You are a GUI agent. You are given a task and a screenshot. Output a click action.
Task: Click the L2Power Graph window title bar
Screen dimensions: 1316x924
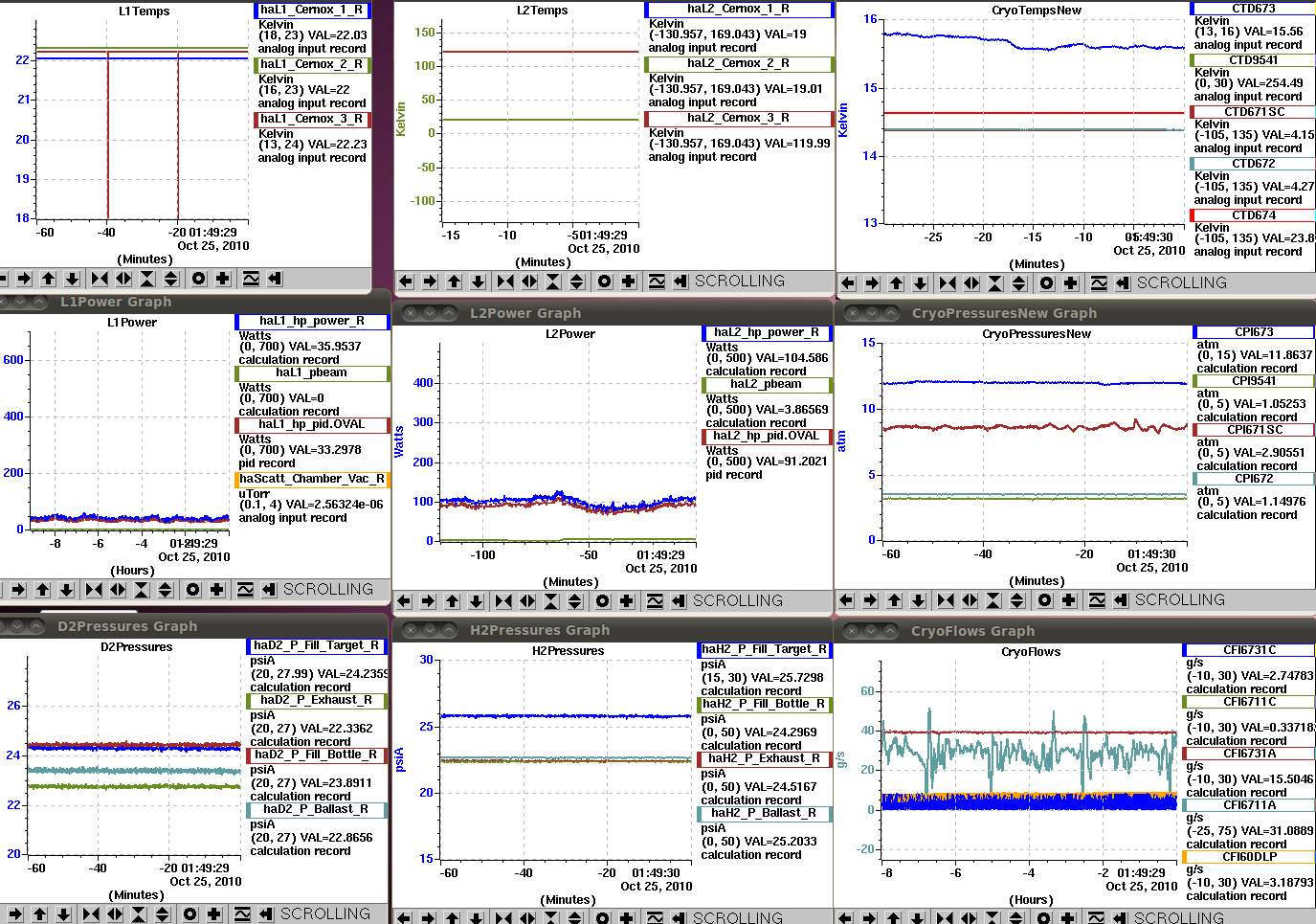[613, 313]
